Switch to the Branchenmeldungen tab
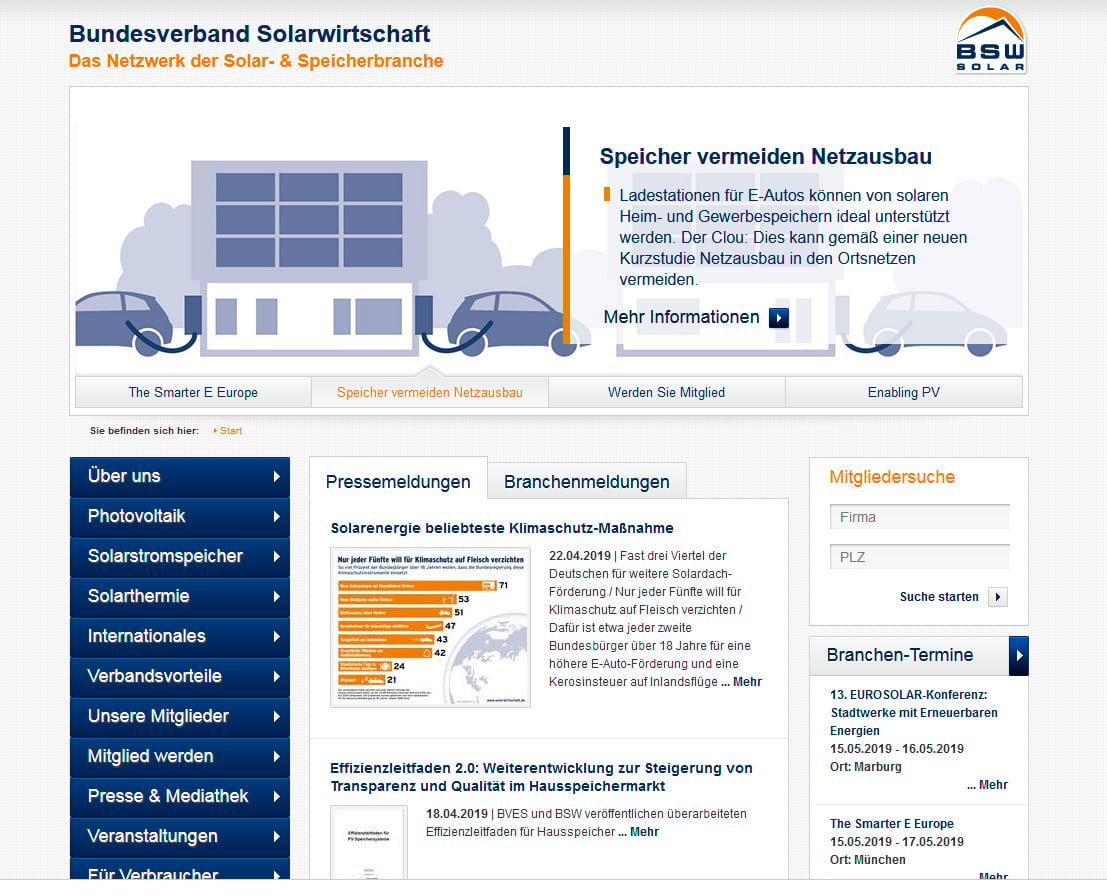 point(587,482)
